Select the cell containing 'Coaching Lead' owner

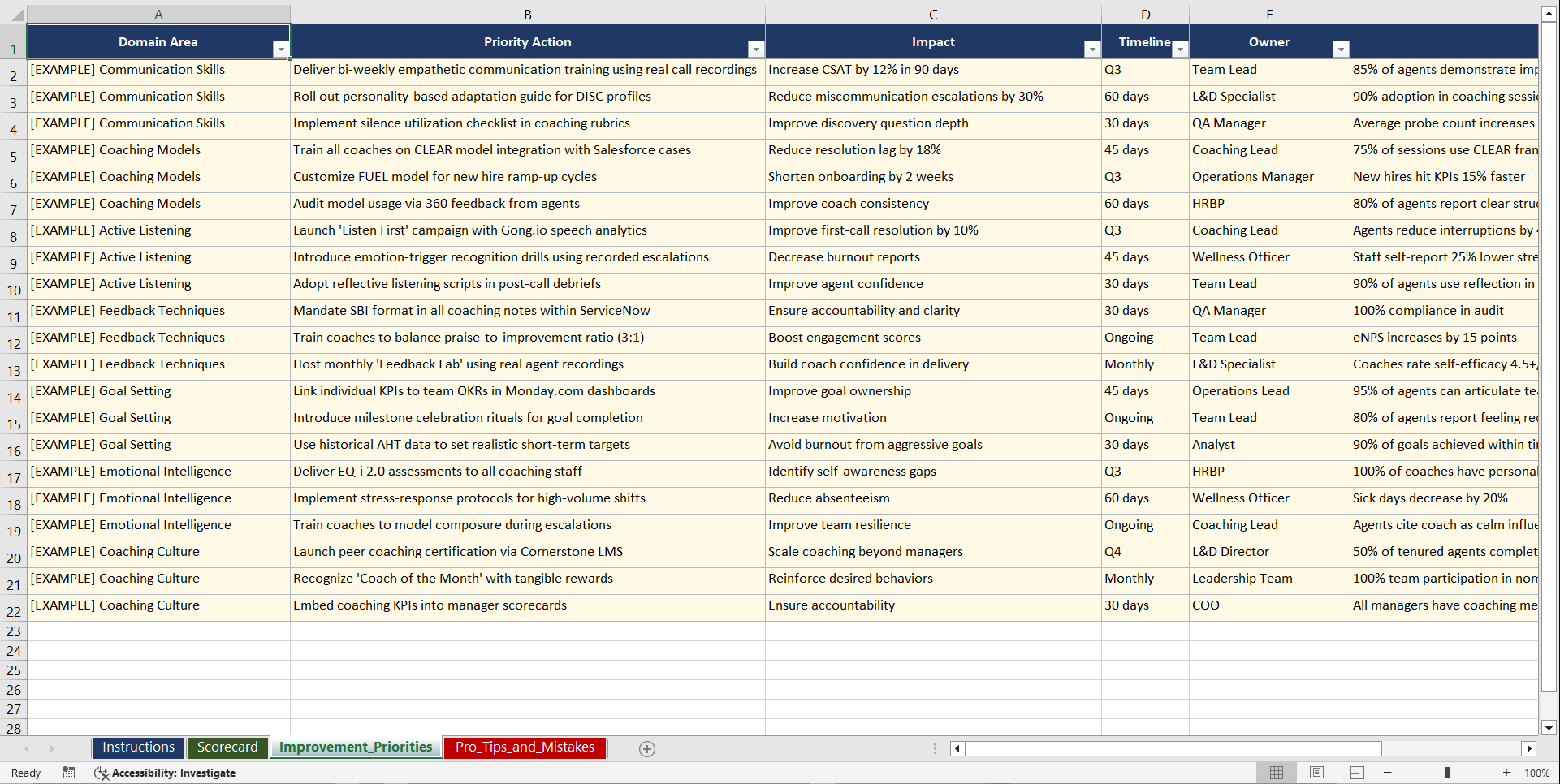(x=1235, y=149)
